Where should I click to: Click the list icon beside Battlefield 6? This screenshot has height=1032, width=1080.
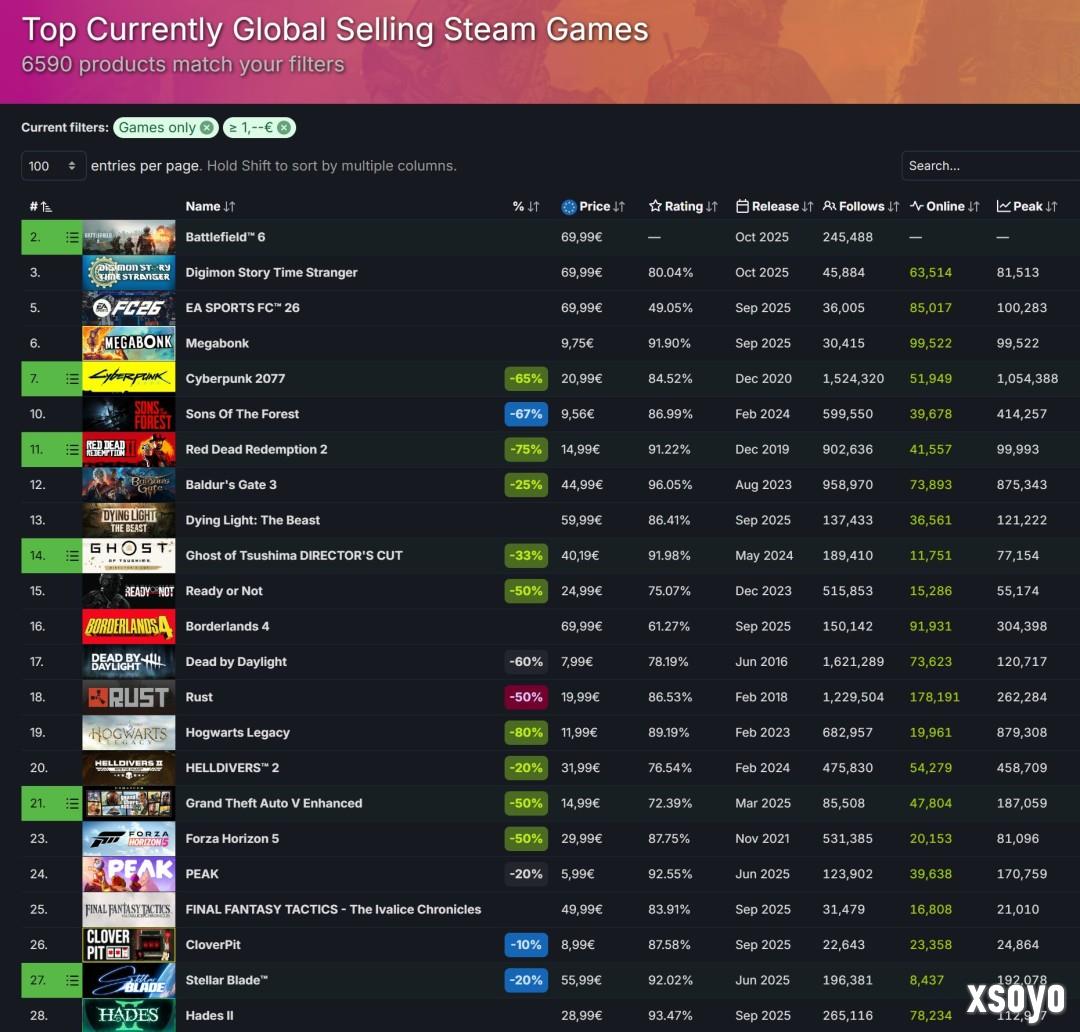[72, 238]
